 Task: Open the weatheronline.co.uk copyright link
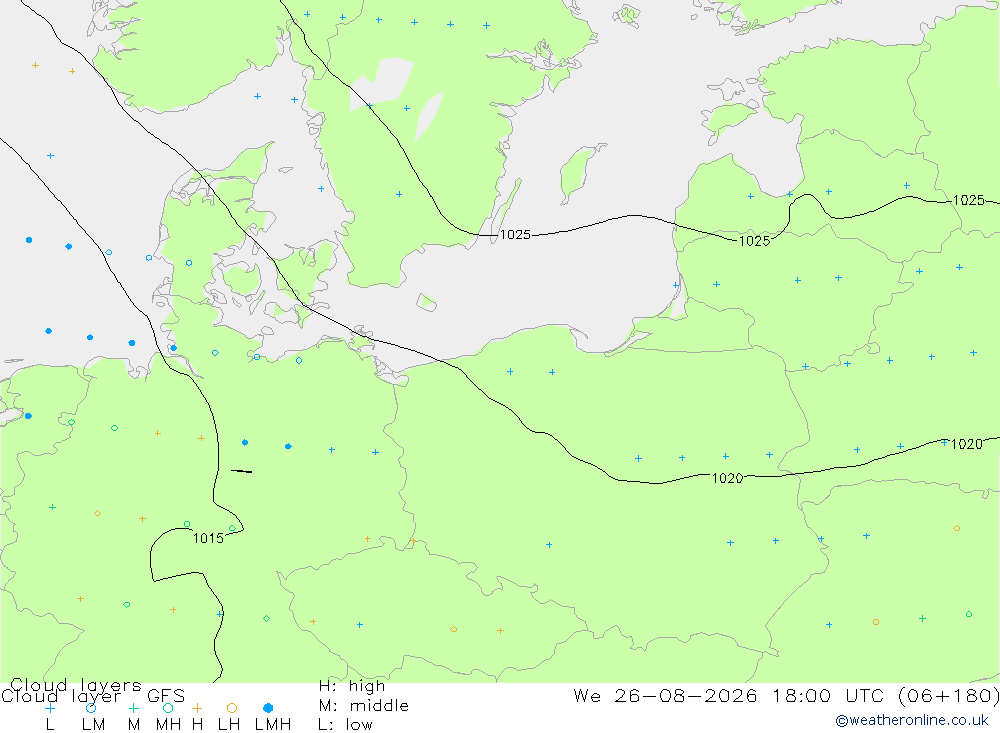(x=912, y=720)
